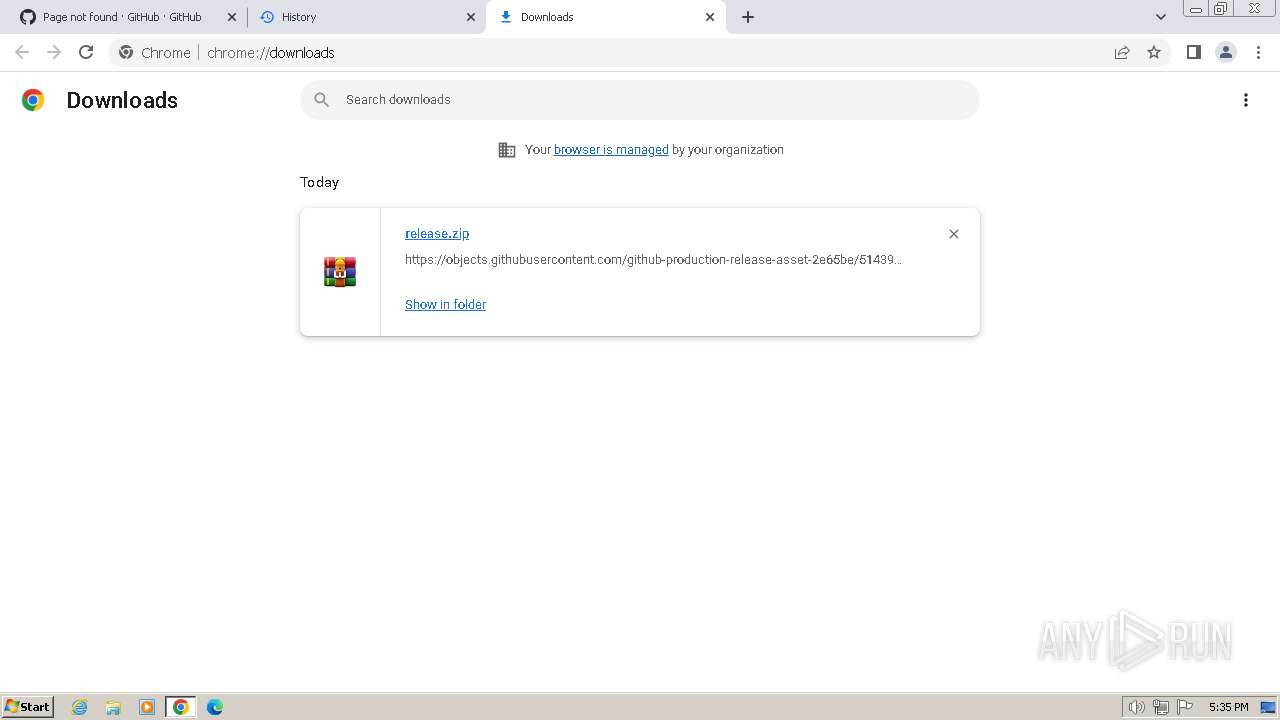
Task: Click the share page icon in address bar
Action: tap(1122, 52)
